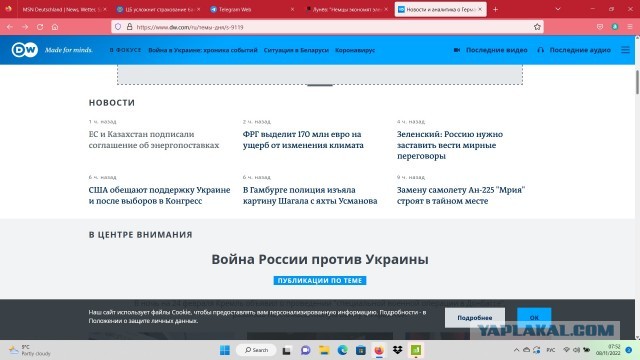Show site security padlock info
Screen dimensions: 640x360
click(129, 27)
